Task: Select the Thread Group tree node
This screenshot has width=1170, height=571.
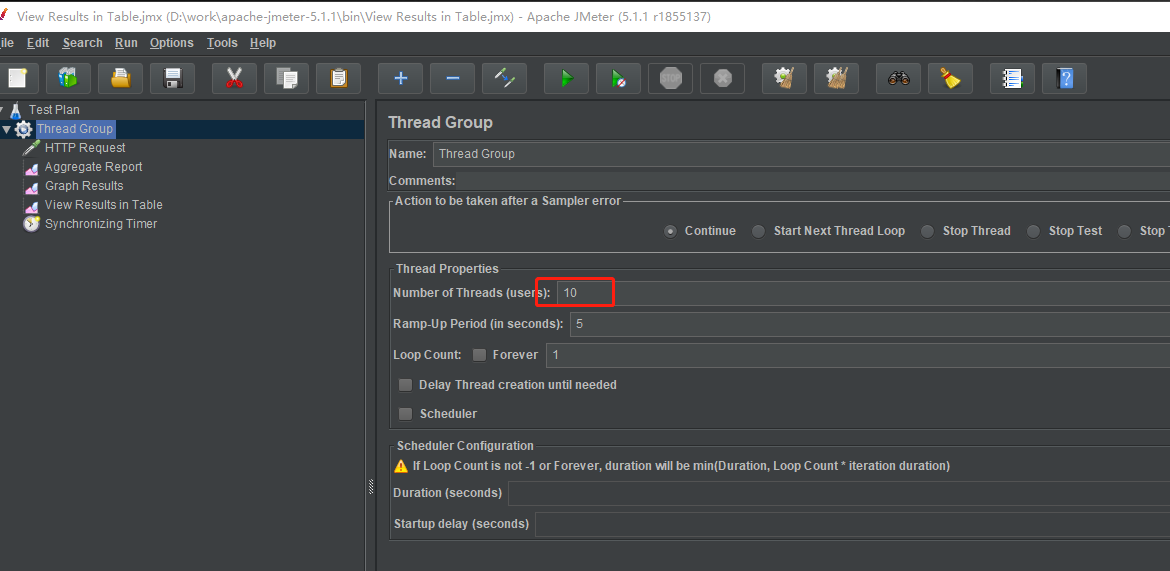Action: pyautogui.click(x=75, y=129)
